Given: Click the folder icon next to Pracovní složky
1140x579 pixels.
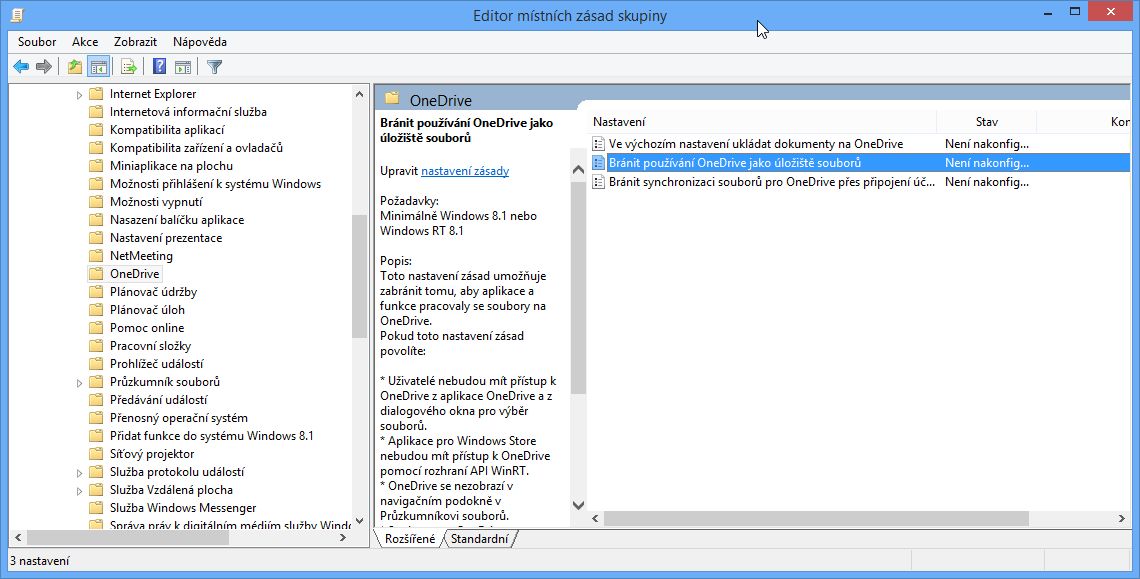Looking at the screenshot, I should 96,346.
